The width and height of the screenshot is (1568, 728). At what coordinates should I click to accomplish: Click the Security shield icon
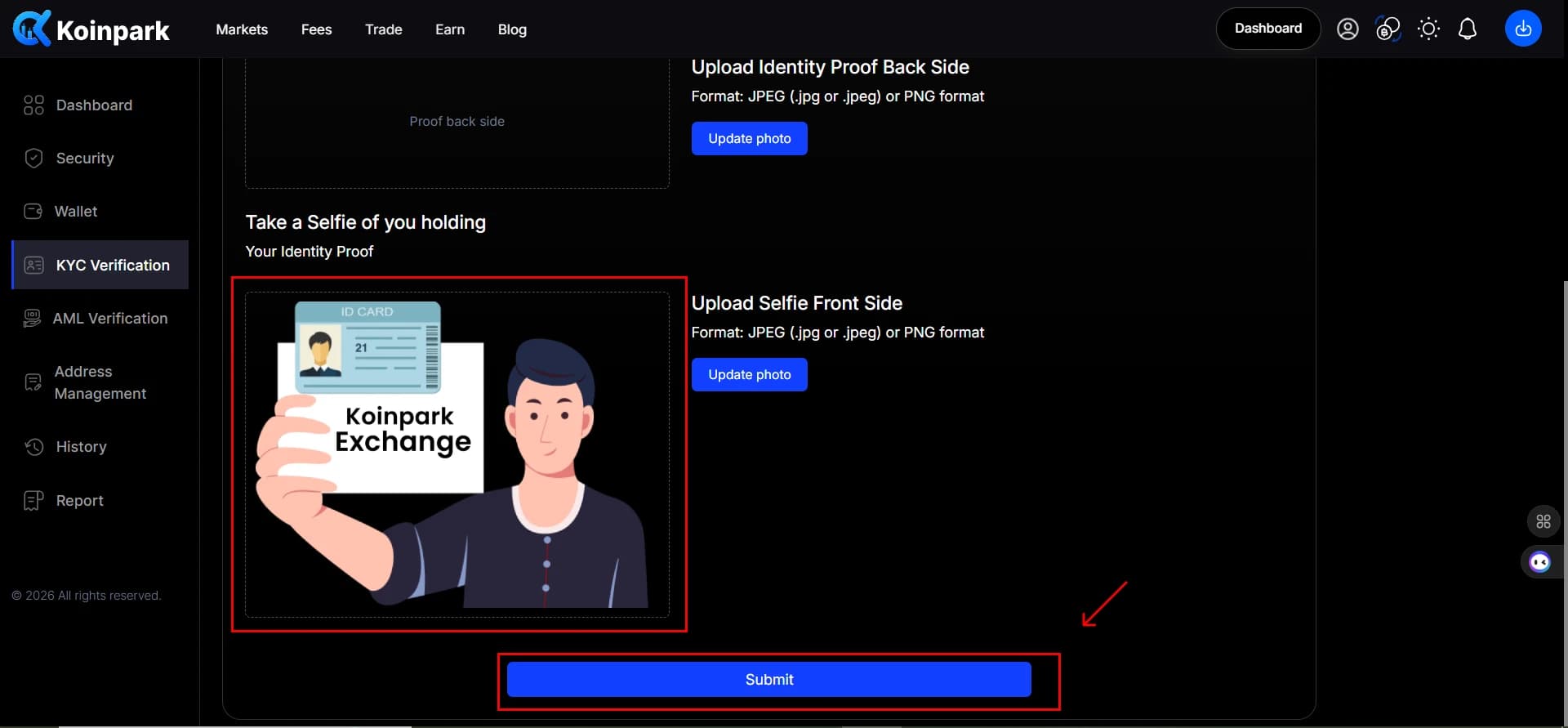click(x=33, y=159)
